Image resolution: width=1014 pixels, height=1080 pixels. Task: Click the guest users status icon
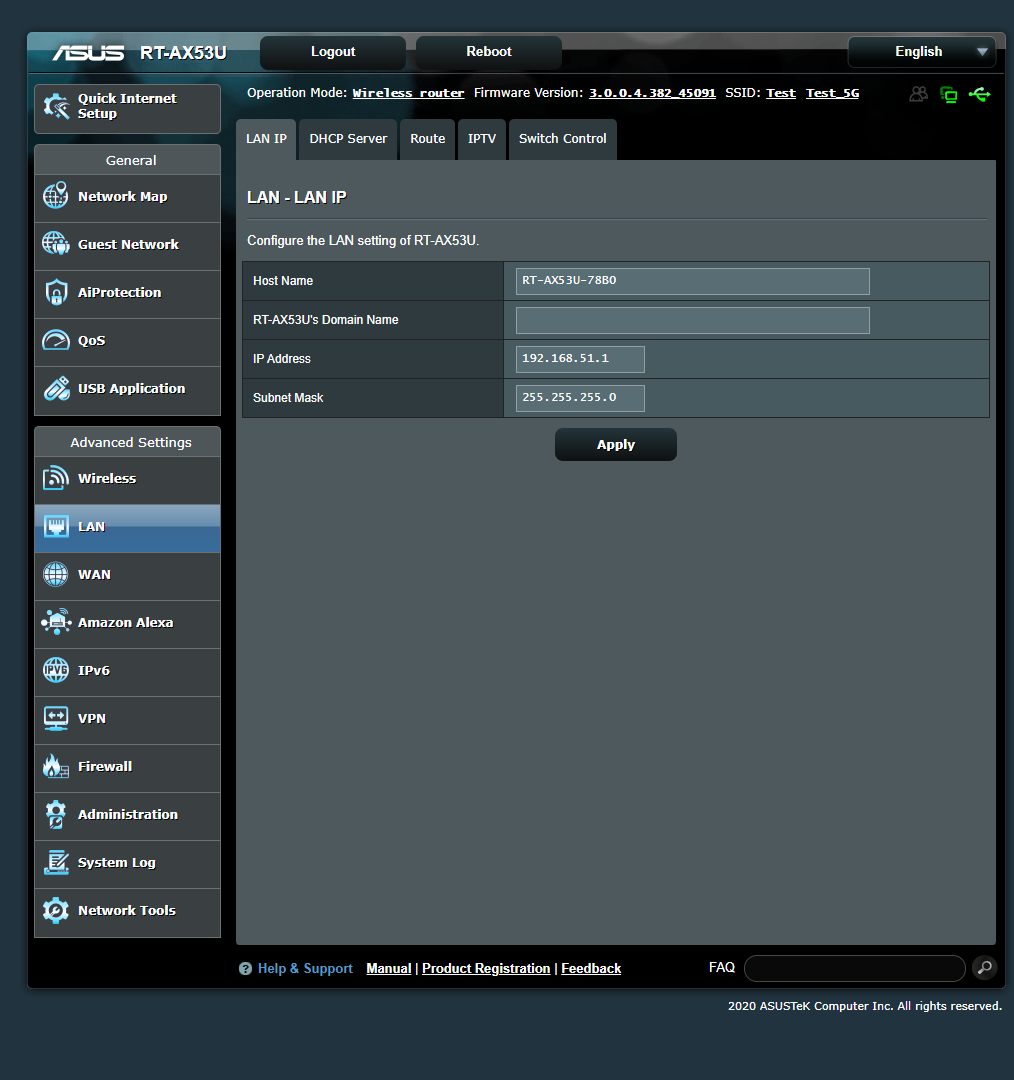(x=918, y=94)
